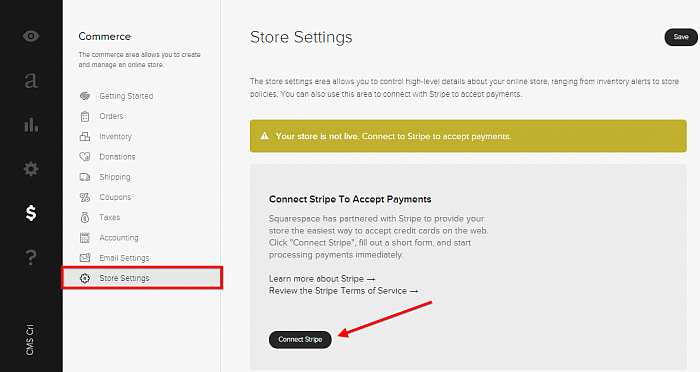Open Learn more about Stripe link
Viewport: 700px width, 372px height.
pyautogui.click(x=322, y=279)
